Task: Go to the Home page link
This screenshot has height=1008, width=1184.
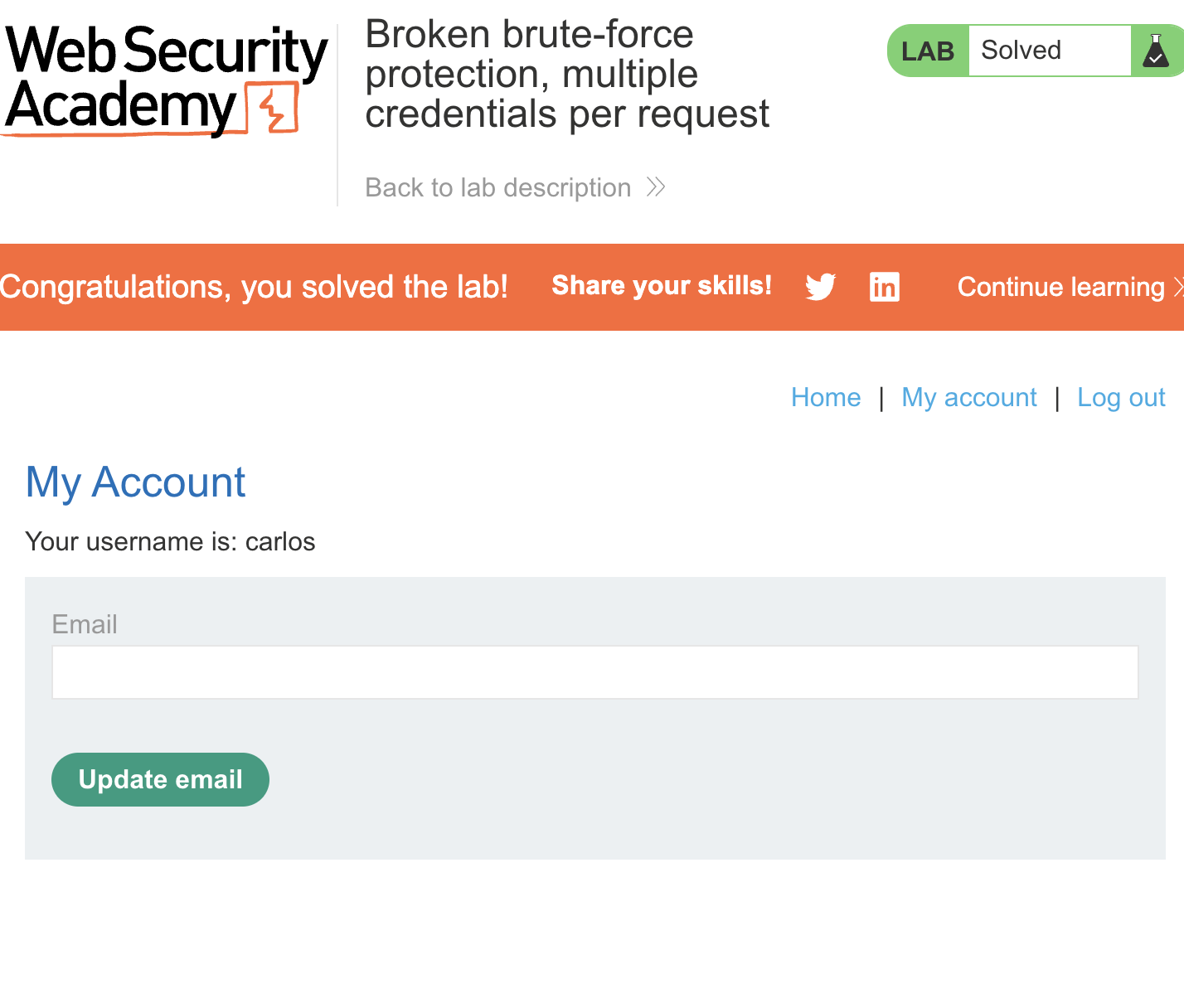Action: click(x=826, y=397)
